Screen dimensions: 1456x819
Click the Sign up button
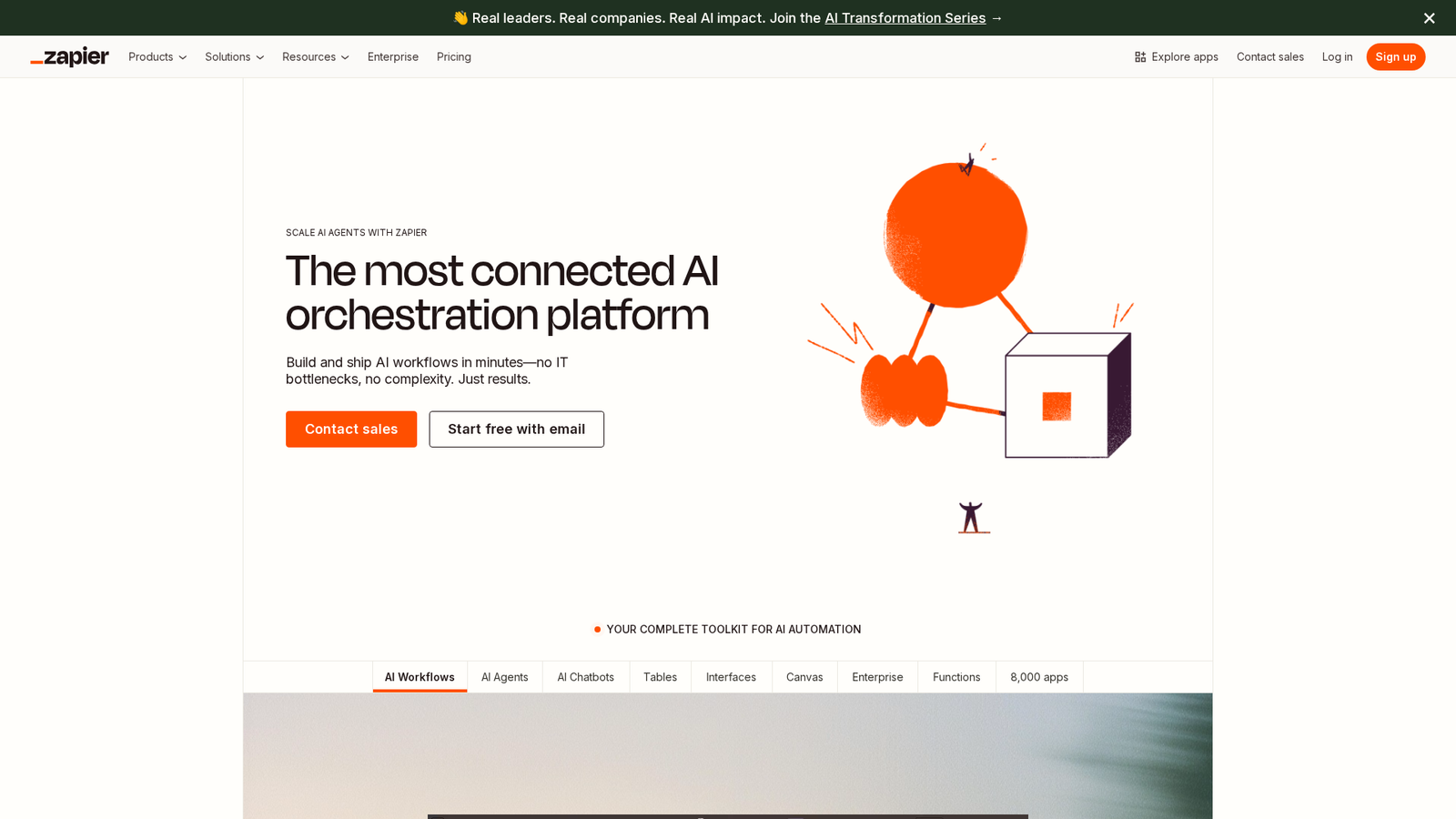click(1395, 56)
